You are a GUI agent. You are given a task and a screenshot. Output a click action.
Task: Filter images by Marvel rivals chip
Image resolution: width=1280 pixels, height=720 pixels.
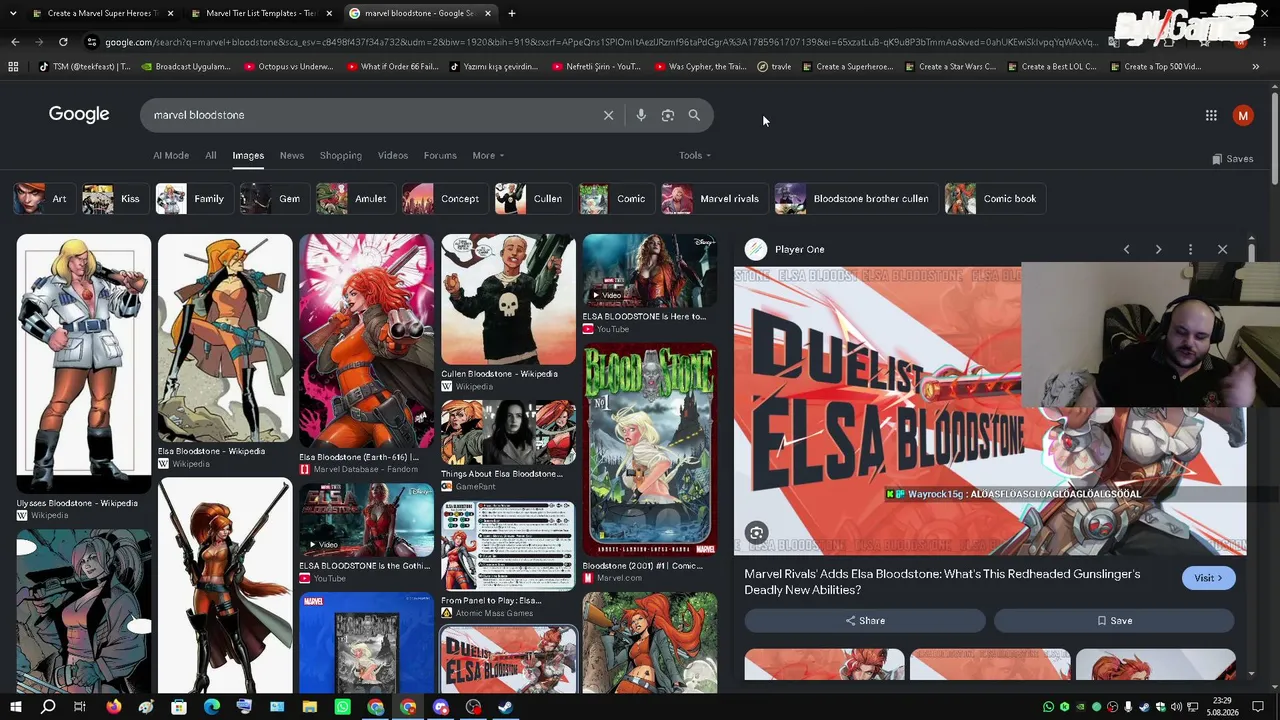[x=713, y=199]
